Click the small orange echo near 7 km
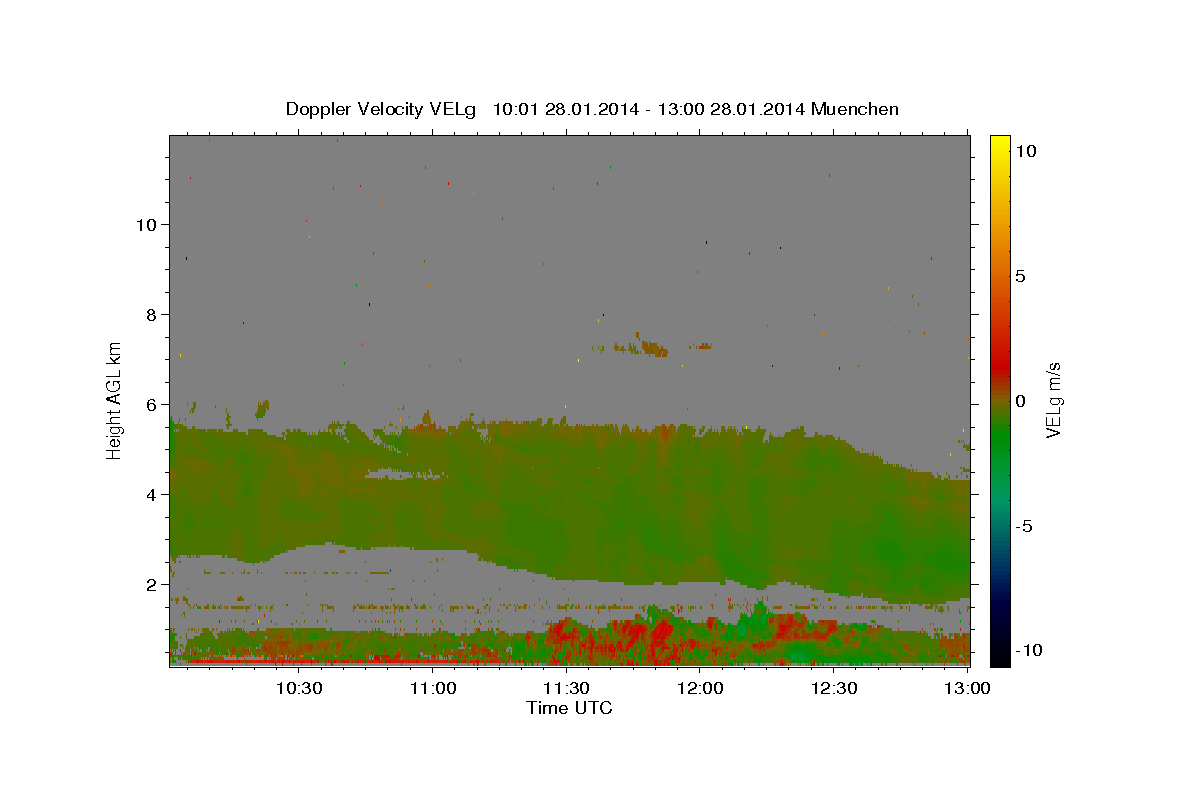1200x800 pixels. (x=653, y=349)
